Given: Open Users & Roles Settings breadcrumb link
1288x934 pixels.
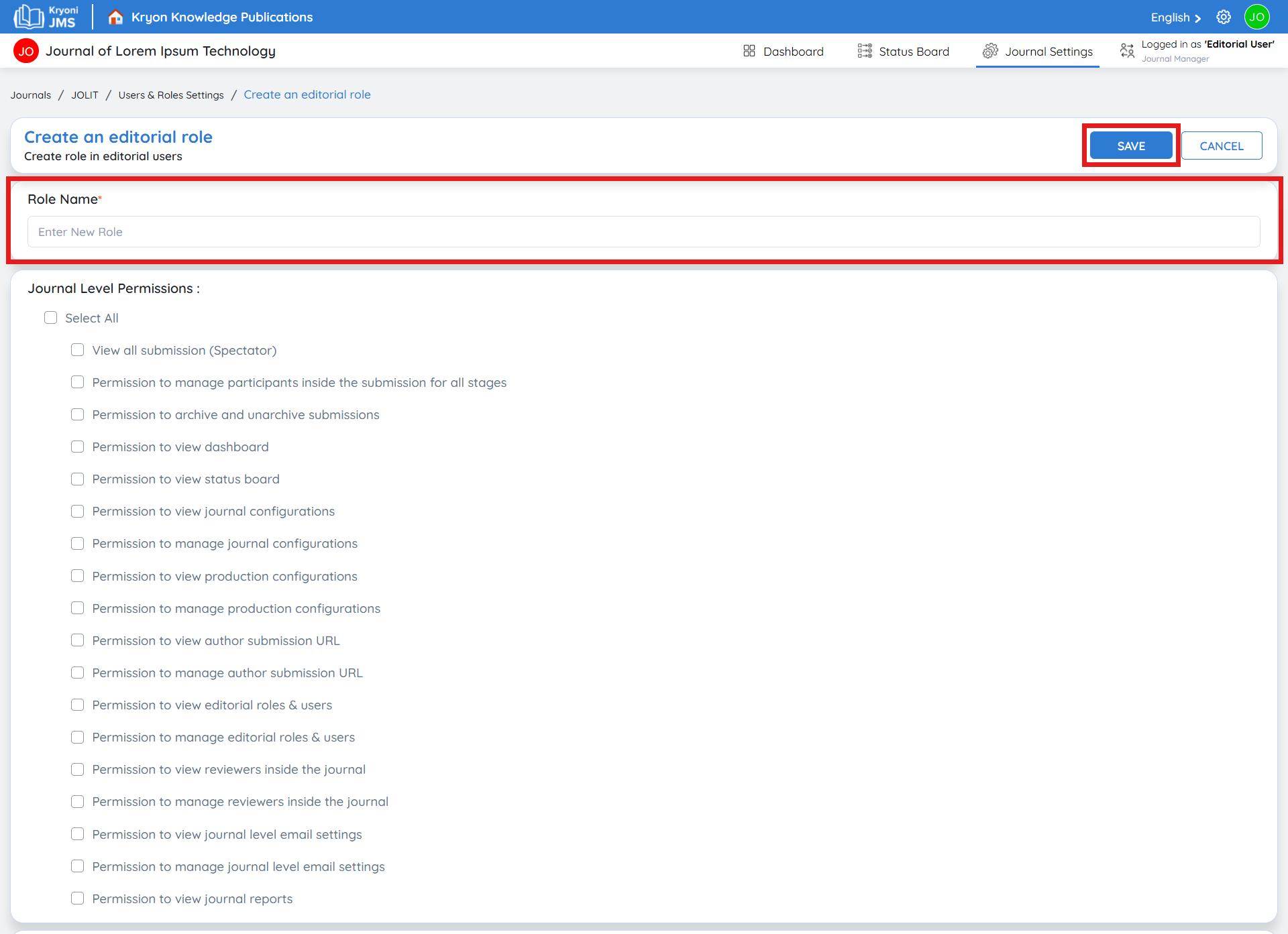Looking at the screenshot, I should click(x=171, y=95).
